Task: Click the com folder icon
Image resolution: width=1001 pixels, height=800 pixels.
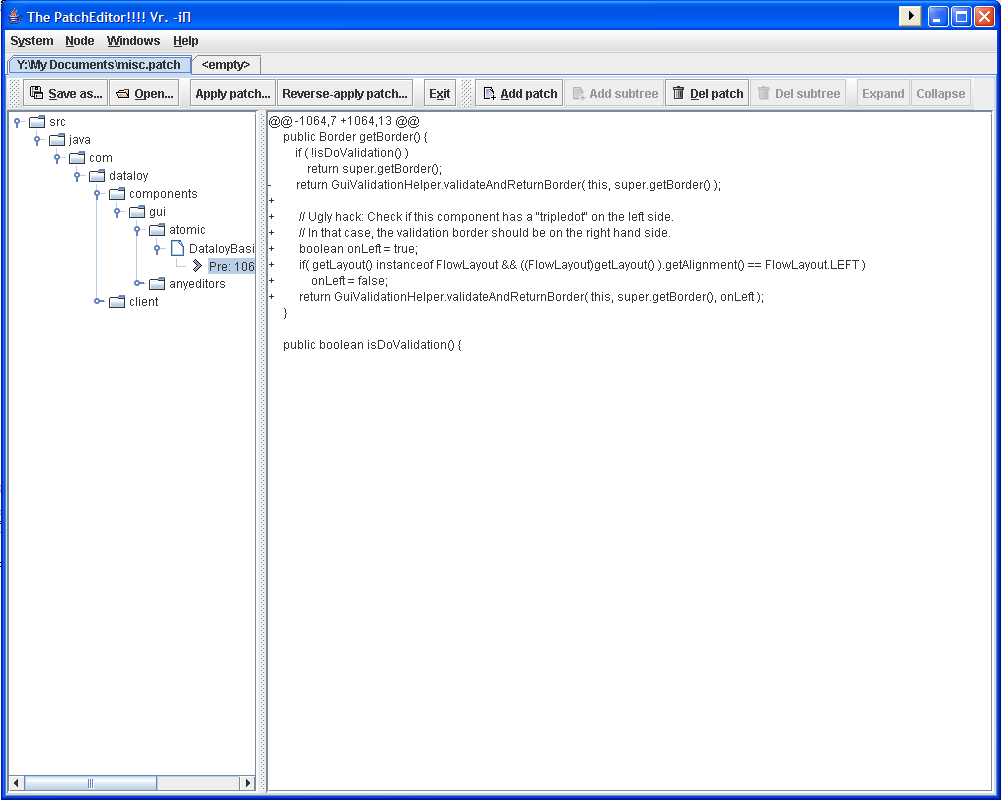Action: (x=77, y=157)
